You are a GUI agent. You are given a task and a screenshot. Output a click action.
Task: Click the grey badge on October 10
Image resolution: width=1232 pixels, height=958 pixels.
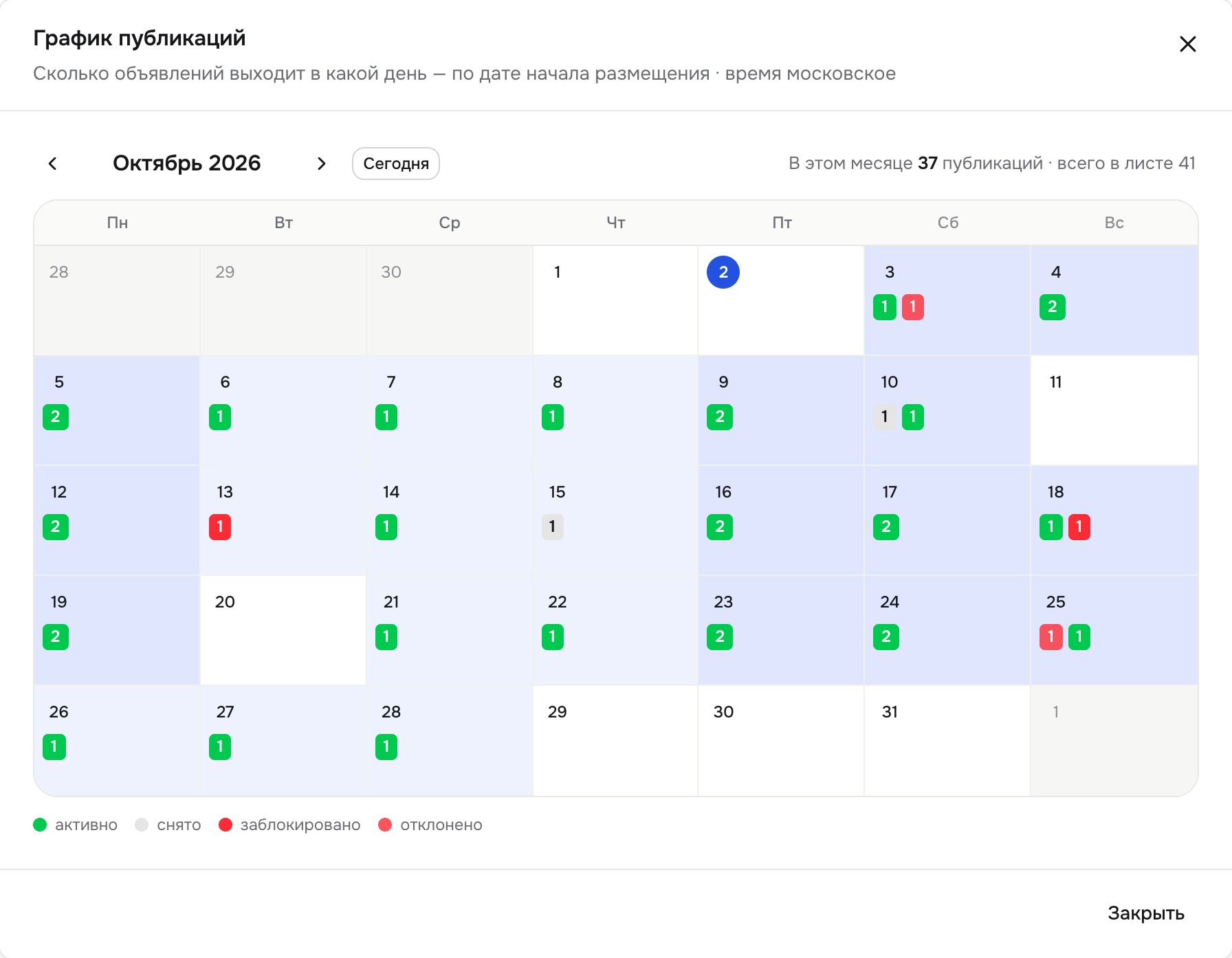885,417
